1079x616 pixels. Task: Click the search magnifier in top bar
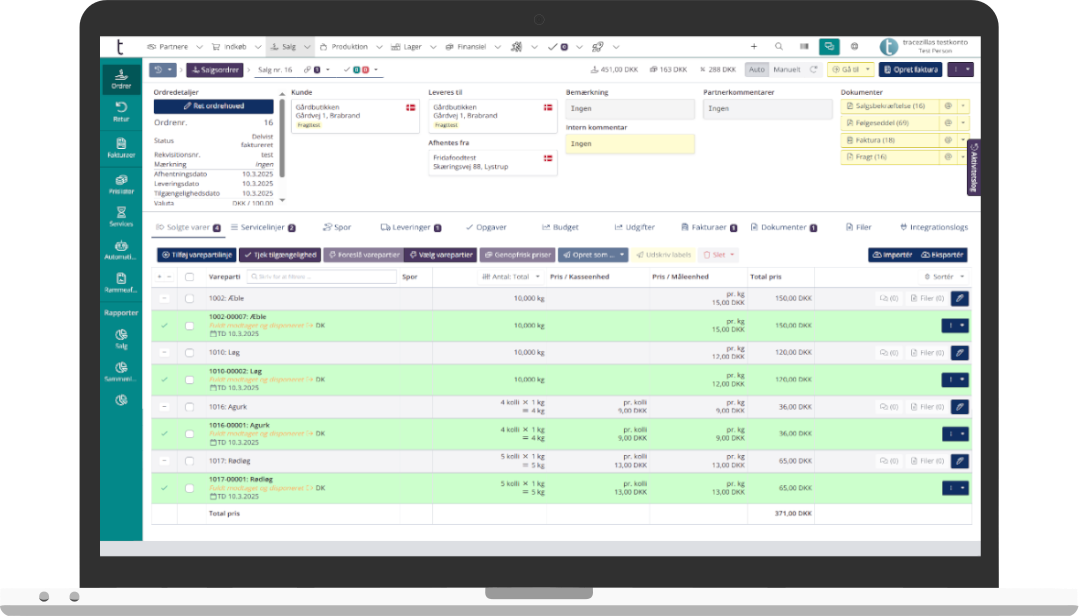coord(780,47)
